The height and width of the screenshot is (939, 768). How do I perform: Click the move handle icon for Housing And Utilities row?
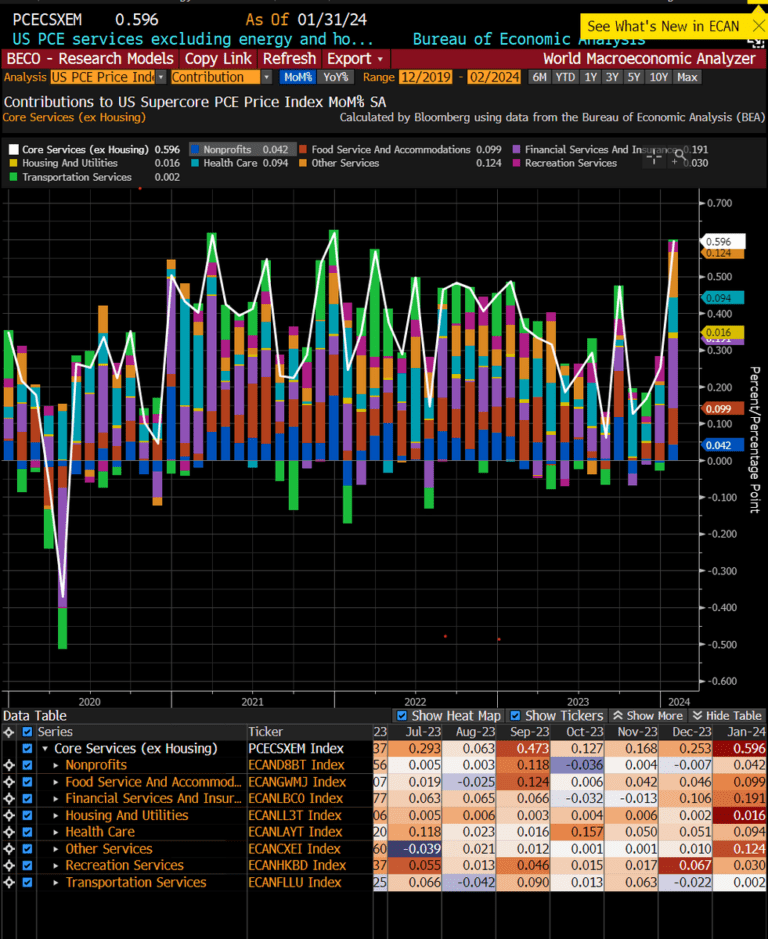point(10,815)
